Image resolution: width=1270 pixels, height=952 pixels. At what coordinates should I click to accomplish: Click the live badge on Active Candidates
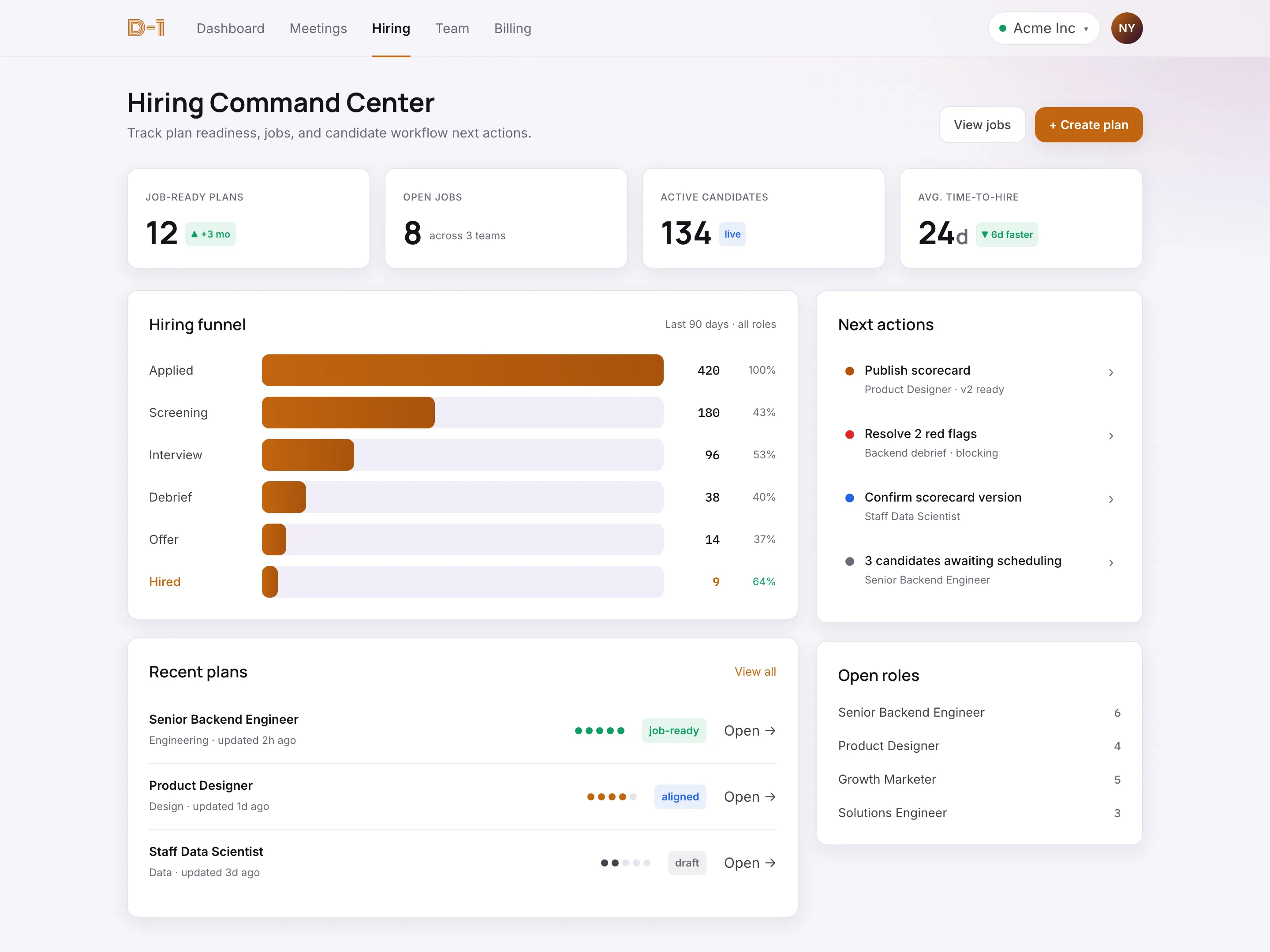[732, 234]
